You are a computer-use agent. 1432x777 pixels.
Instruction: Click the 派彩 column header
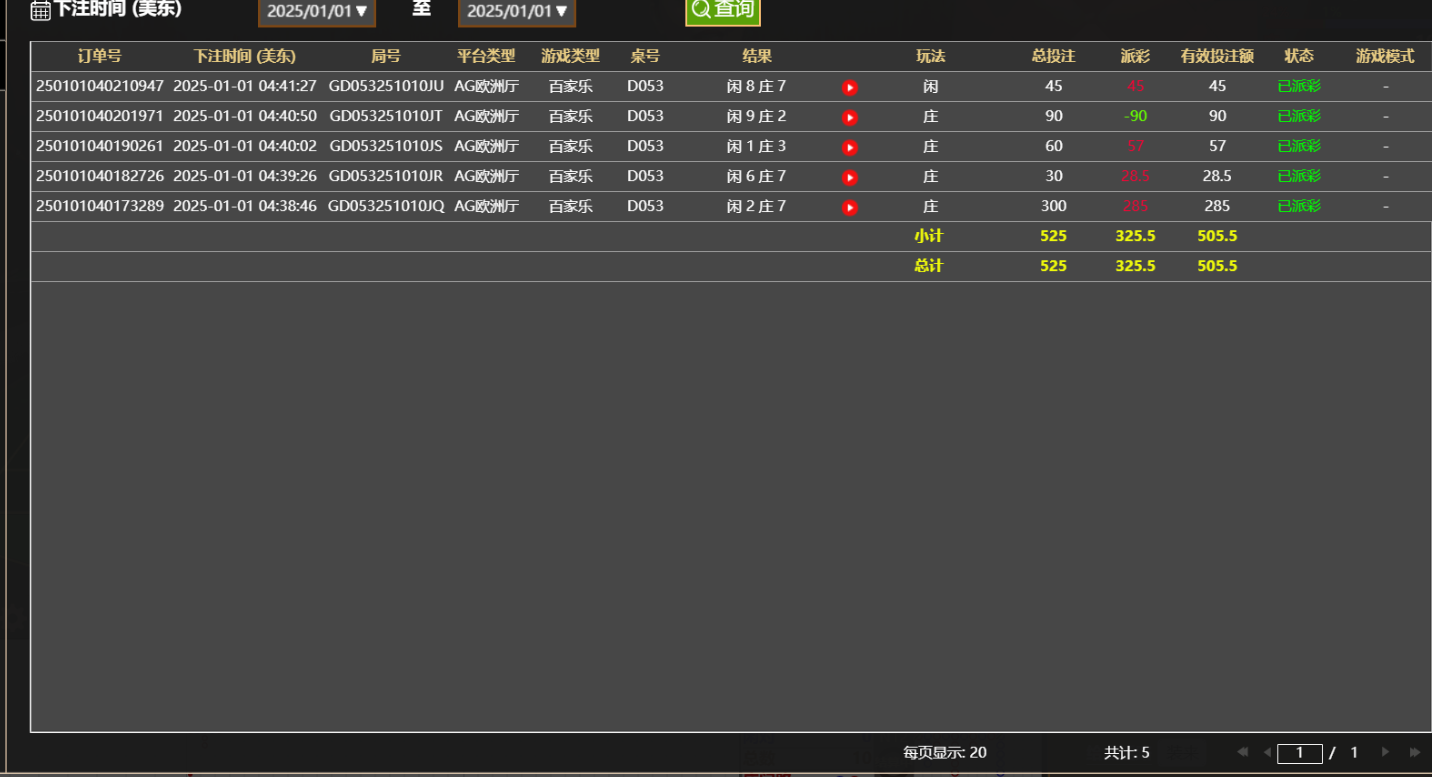pos(1135,57)
